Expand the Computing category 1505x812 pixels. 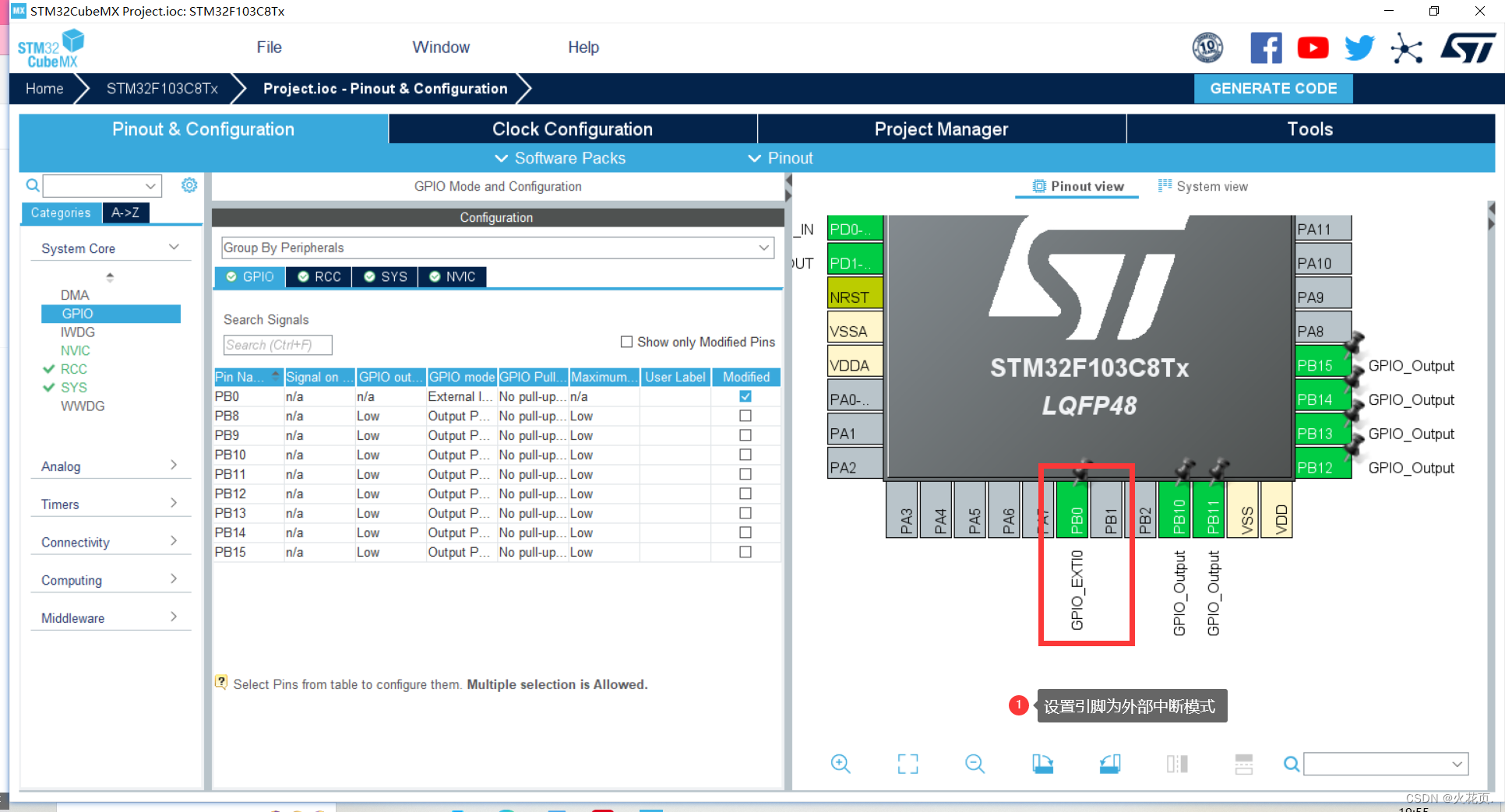click(111, 580)
